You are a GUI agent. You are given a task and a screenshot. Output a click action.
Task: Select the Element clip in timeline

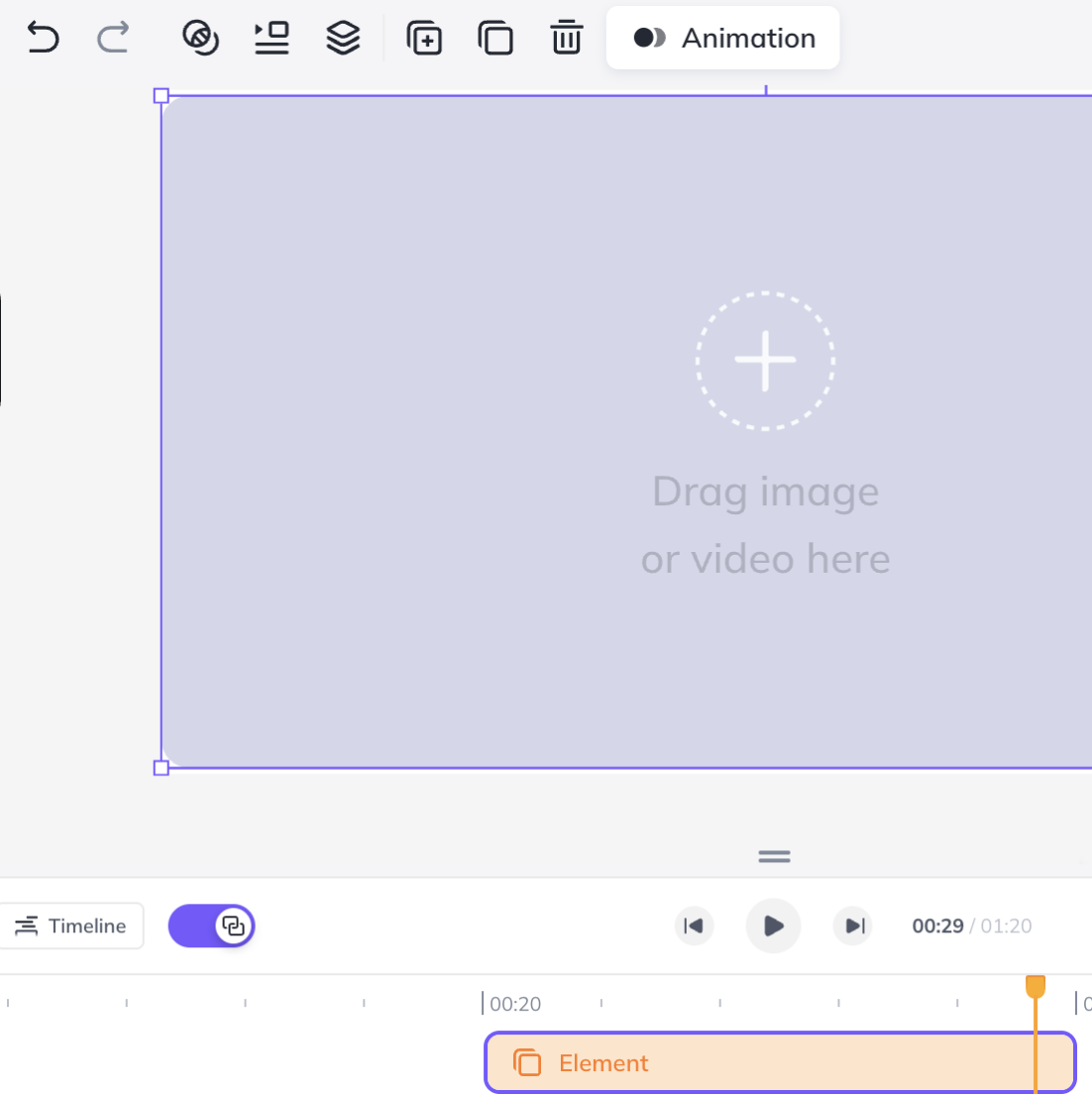tap(780, 1062)
